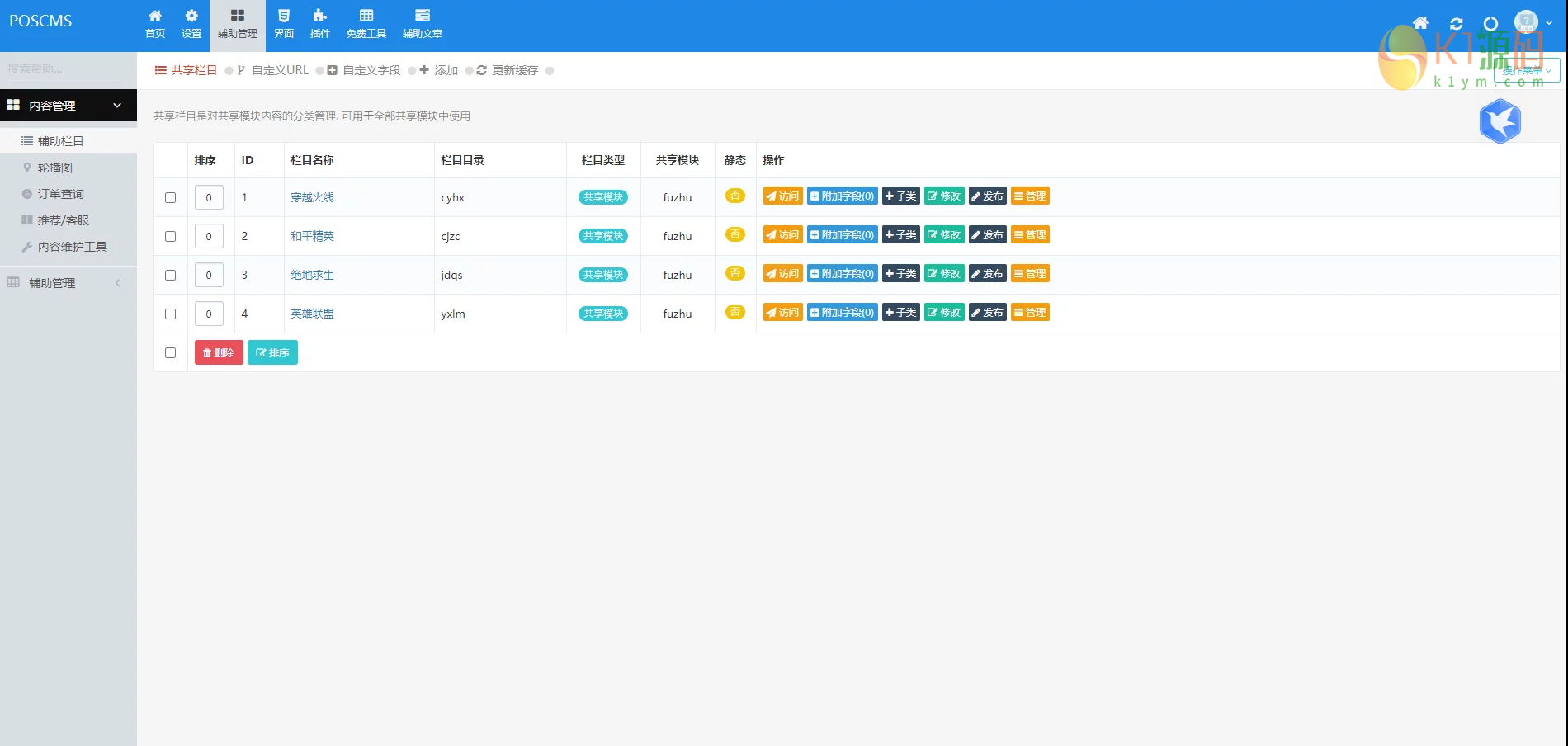Switch to the 自定义URL tab
1568x746 pixels.
pyautogui.click(x=280, y=71)
